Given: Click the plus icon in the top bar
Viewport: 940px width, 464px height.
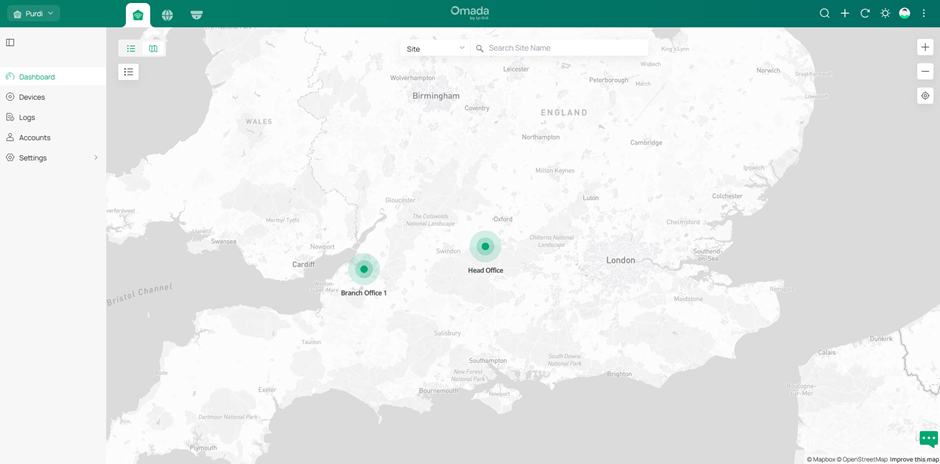Looking at the screenshot, I should click(845, 14).
